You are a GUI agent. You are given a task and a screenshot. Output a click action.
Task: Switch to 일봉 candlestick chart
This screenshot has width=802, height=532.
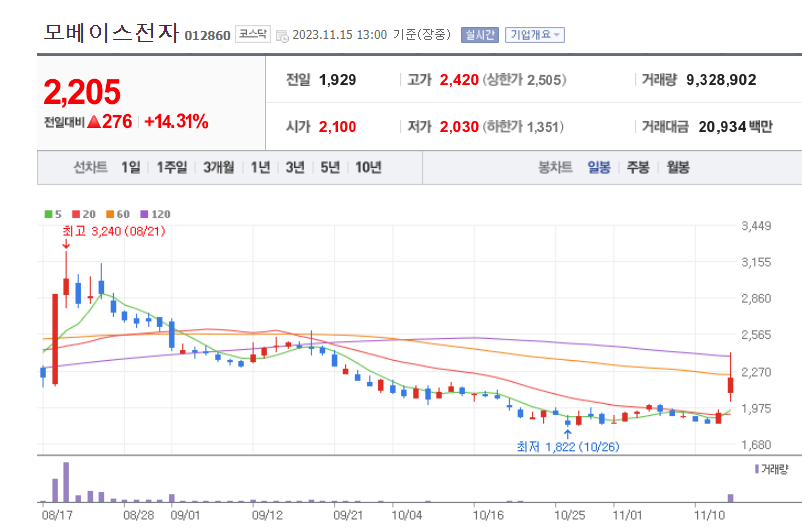[x=599, y=167]
